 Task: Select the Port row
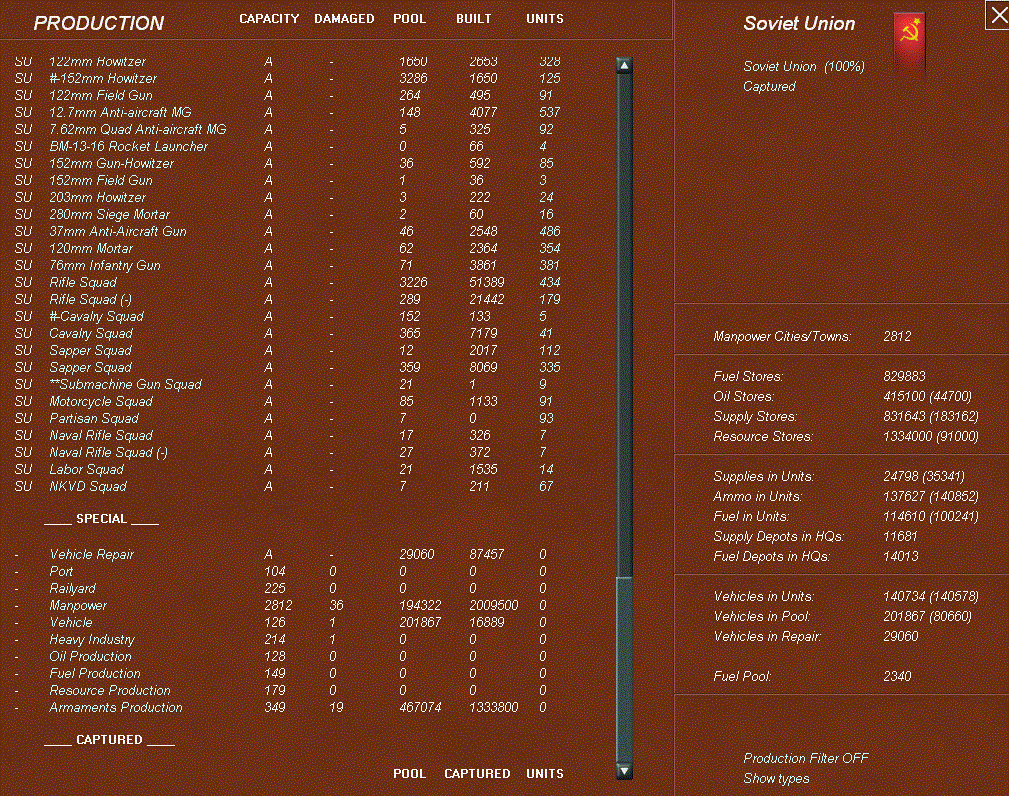click(x=281, y=571)
